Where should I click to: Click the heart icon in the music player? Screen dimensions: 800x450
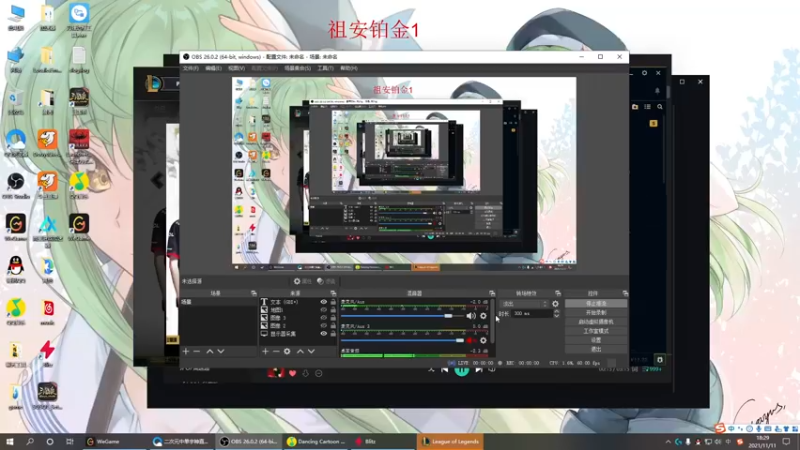click(x=292, y=373)
